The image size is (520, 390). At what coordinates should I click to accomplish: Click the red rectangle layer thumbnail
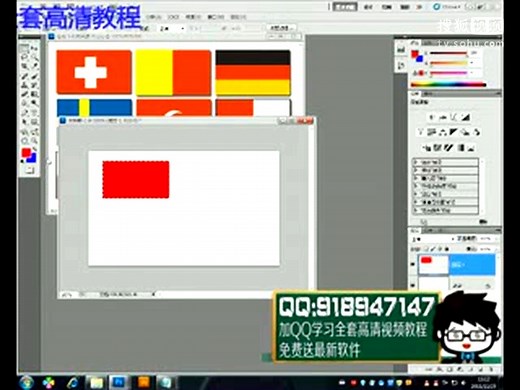pyautogui.click(x=433, y=264)
